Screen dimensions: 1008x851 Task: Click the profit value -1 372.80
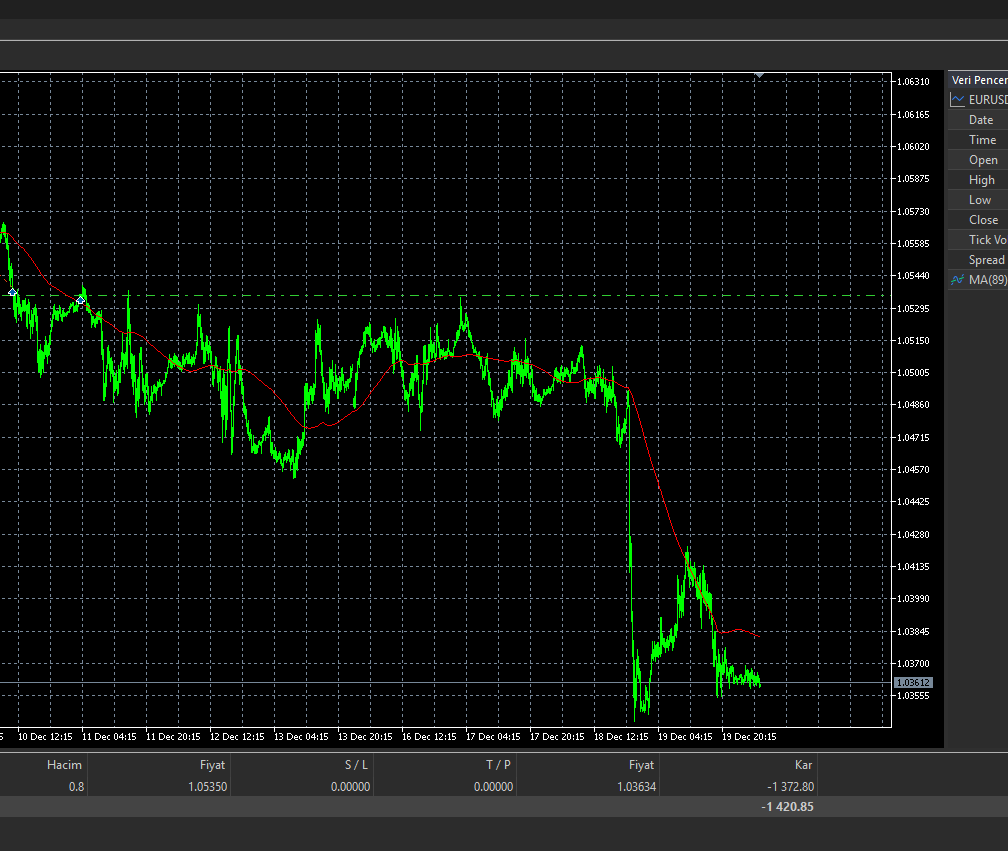tap(791, 787)
